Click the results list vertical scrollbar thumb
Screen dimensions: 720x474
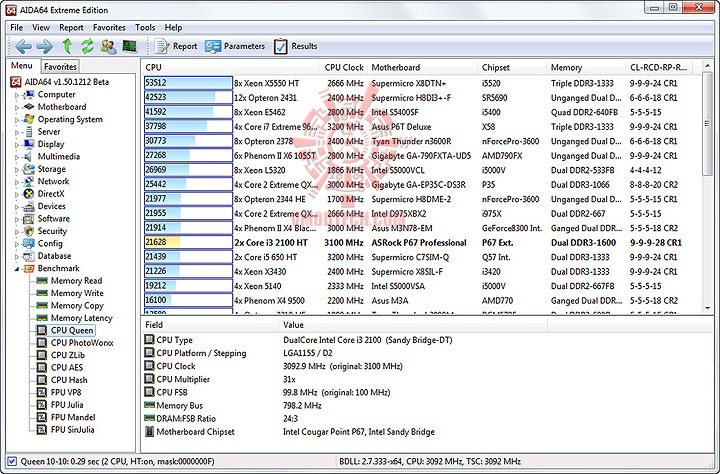pyautogui.click(x=708, y=124)
